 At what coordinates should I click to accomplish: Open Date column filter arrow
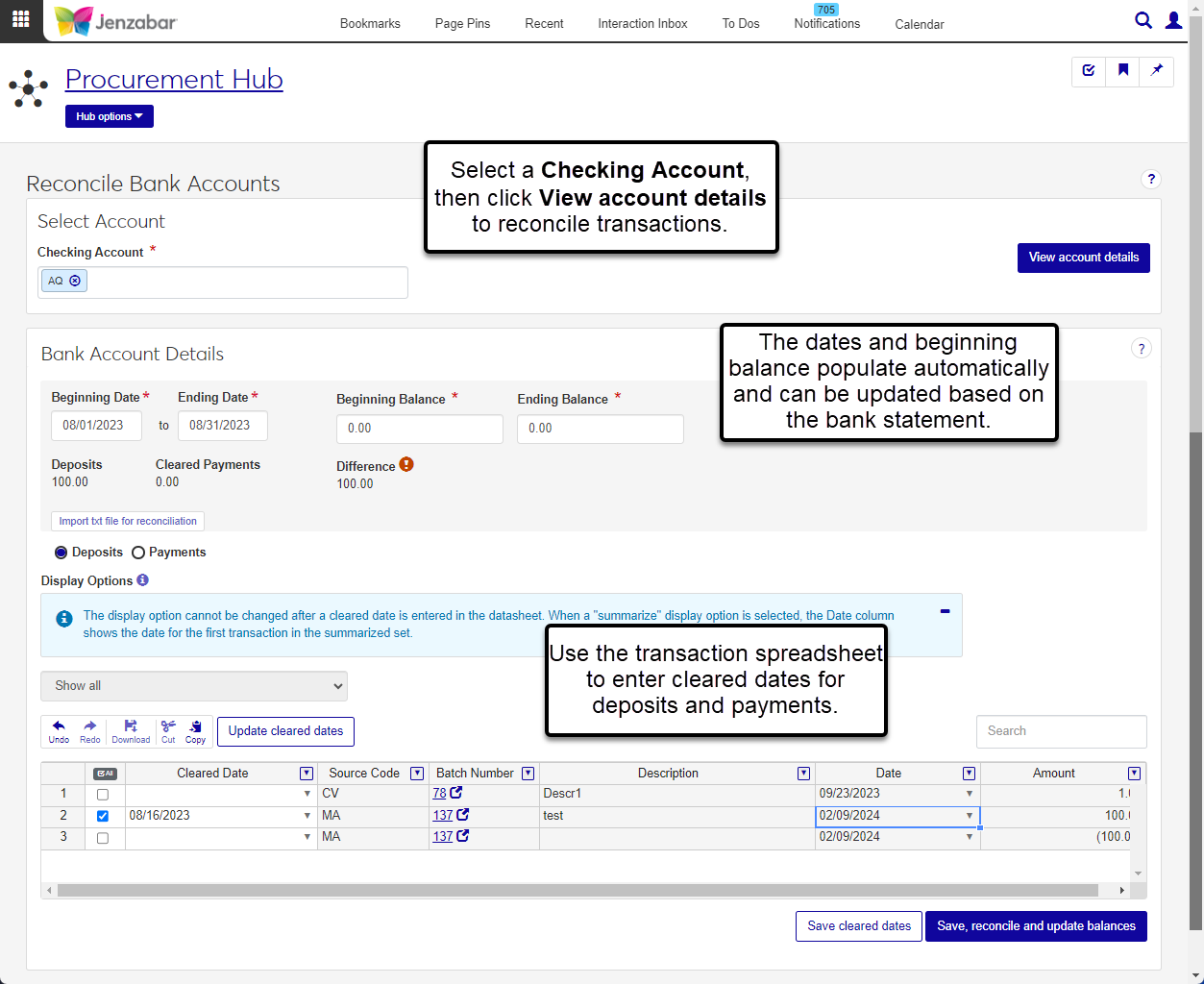(969, 774)
